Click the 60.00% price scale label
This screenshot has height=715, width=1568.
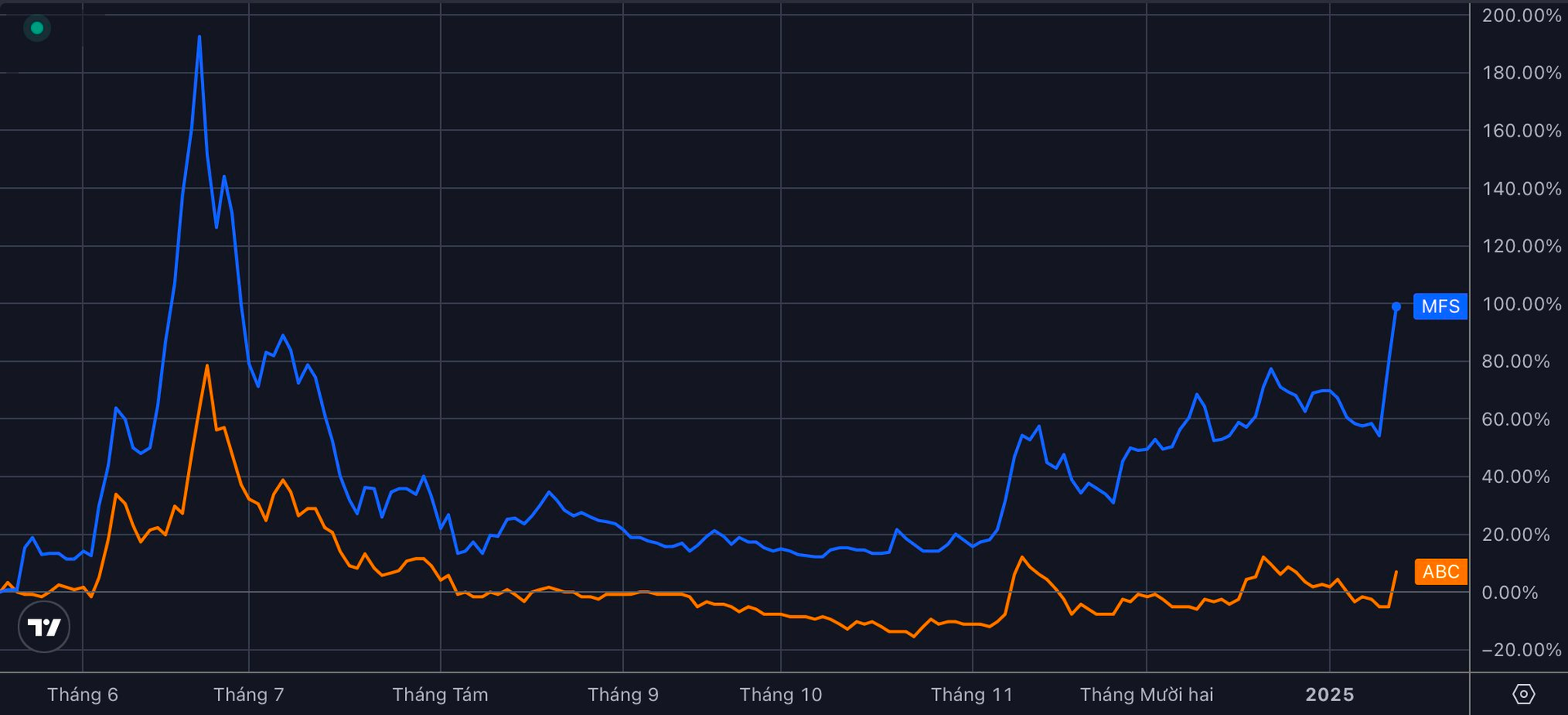(x=1516, y=419)
